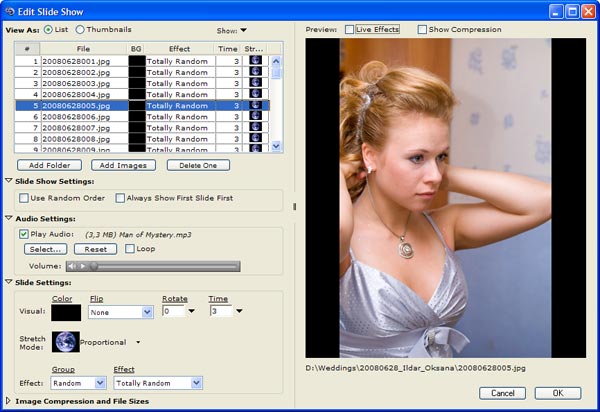Viewport: 600px width, 412px height.
Task: Click the audio Reset button
Action: [95, 249]
